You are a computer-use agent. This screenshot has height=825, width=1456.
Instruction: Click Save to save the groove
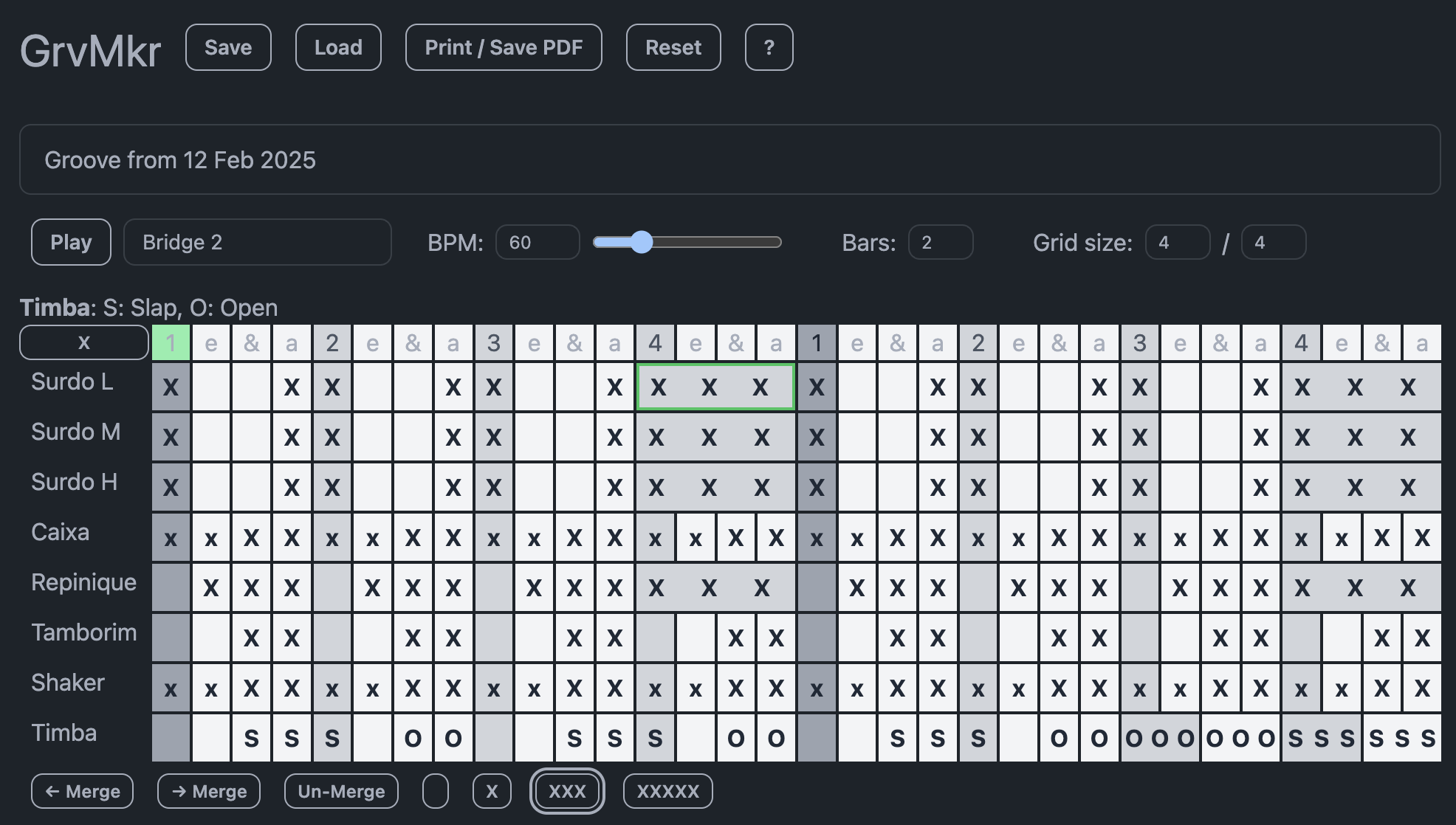(x=228, y=46)
